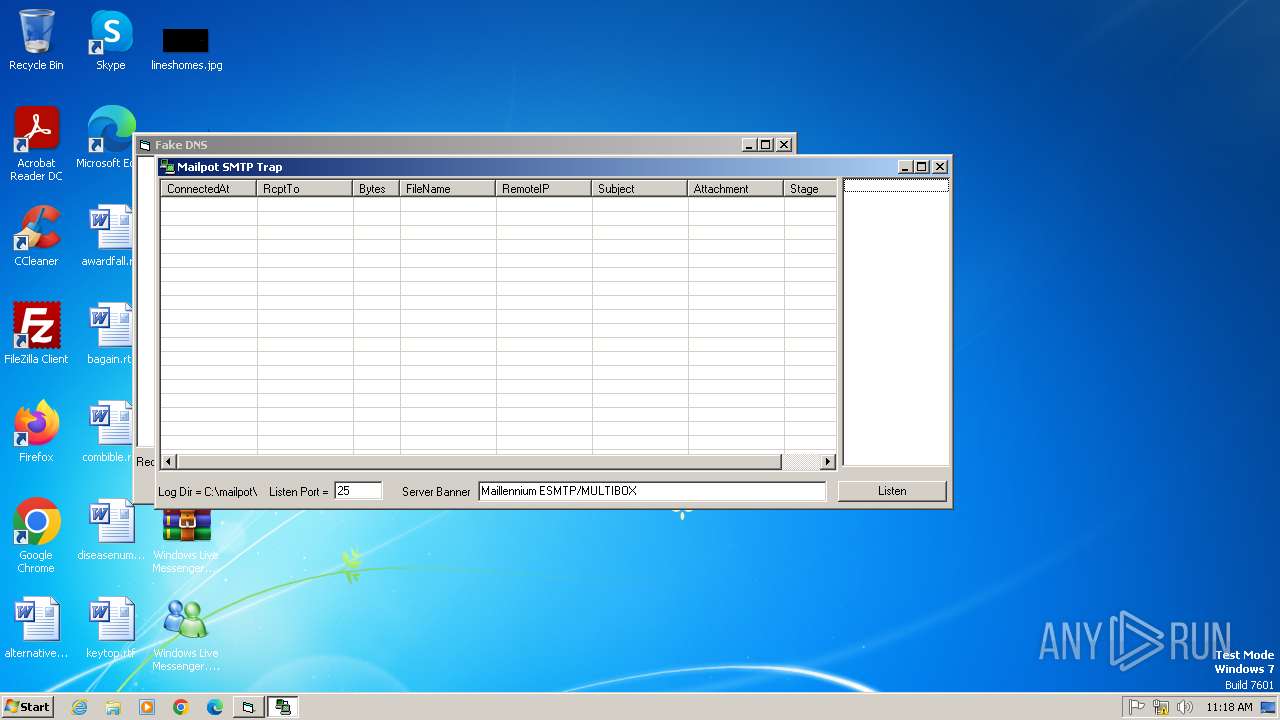
Task: Close the Fake DNS window
Action: click(x=784, y=145)
